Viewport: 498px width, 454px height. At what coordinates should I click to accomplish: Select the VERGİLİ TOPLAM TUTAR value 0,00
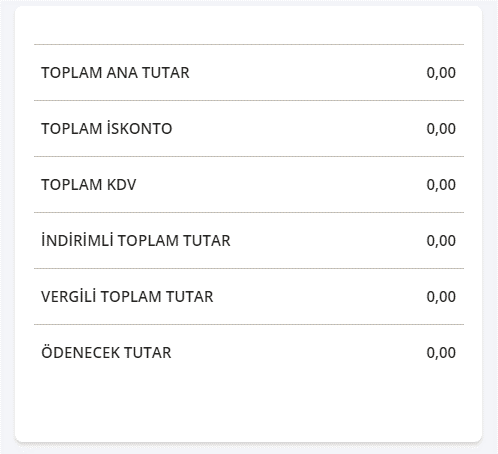point(441,297)
